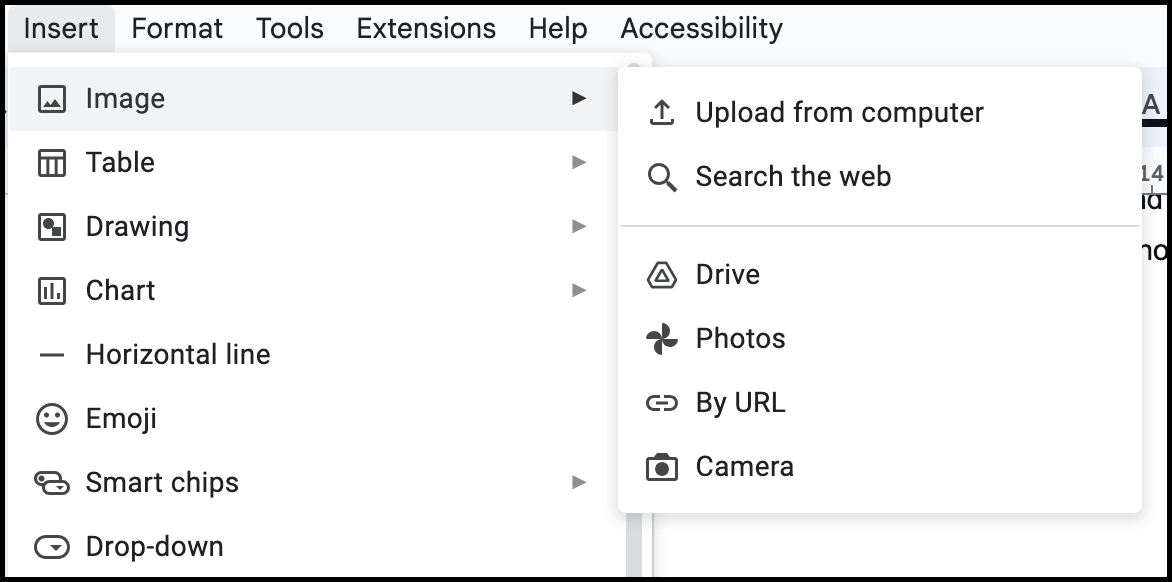Click the Camera icon
1172x582 pixels.
pos(661,467)
